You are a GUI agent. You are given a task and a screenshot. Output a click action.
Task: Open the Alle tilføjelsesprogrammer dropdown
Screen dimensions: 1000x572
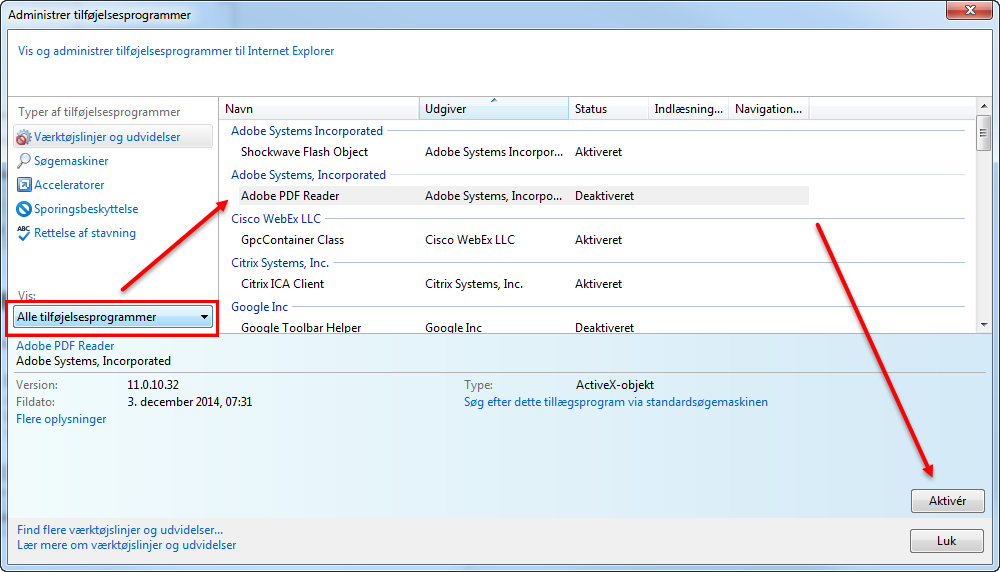click(113, 317)
